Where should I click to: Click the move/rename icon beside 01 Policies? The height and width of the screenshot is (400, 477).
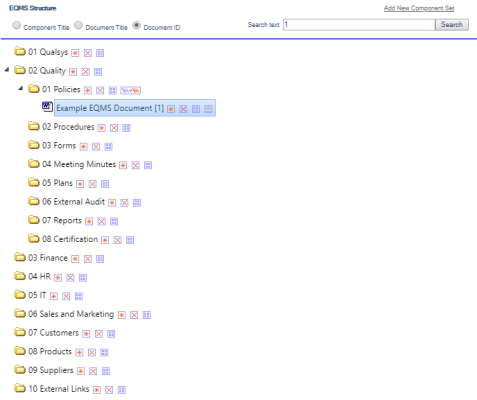(x=131, y=90)
